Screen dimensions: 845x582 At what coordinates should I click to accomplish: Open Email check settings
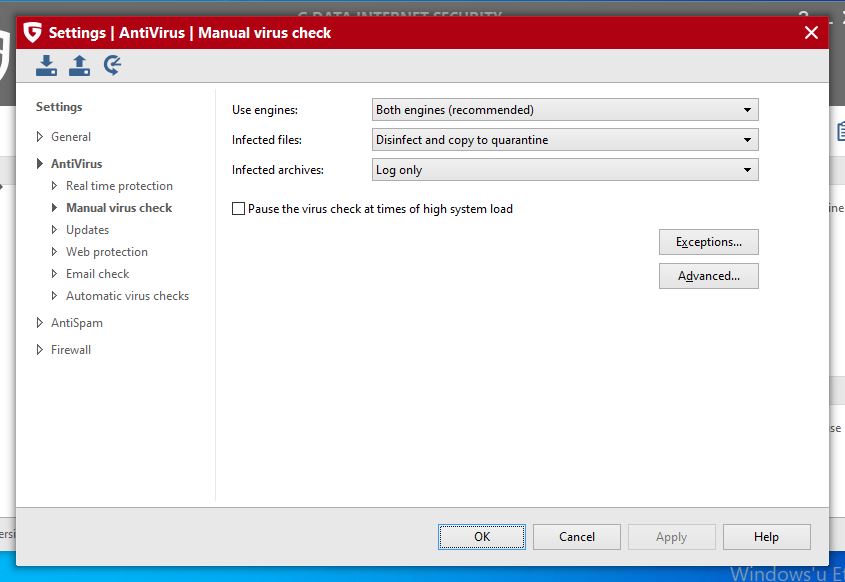98,274
